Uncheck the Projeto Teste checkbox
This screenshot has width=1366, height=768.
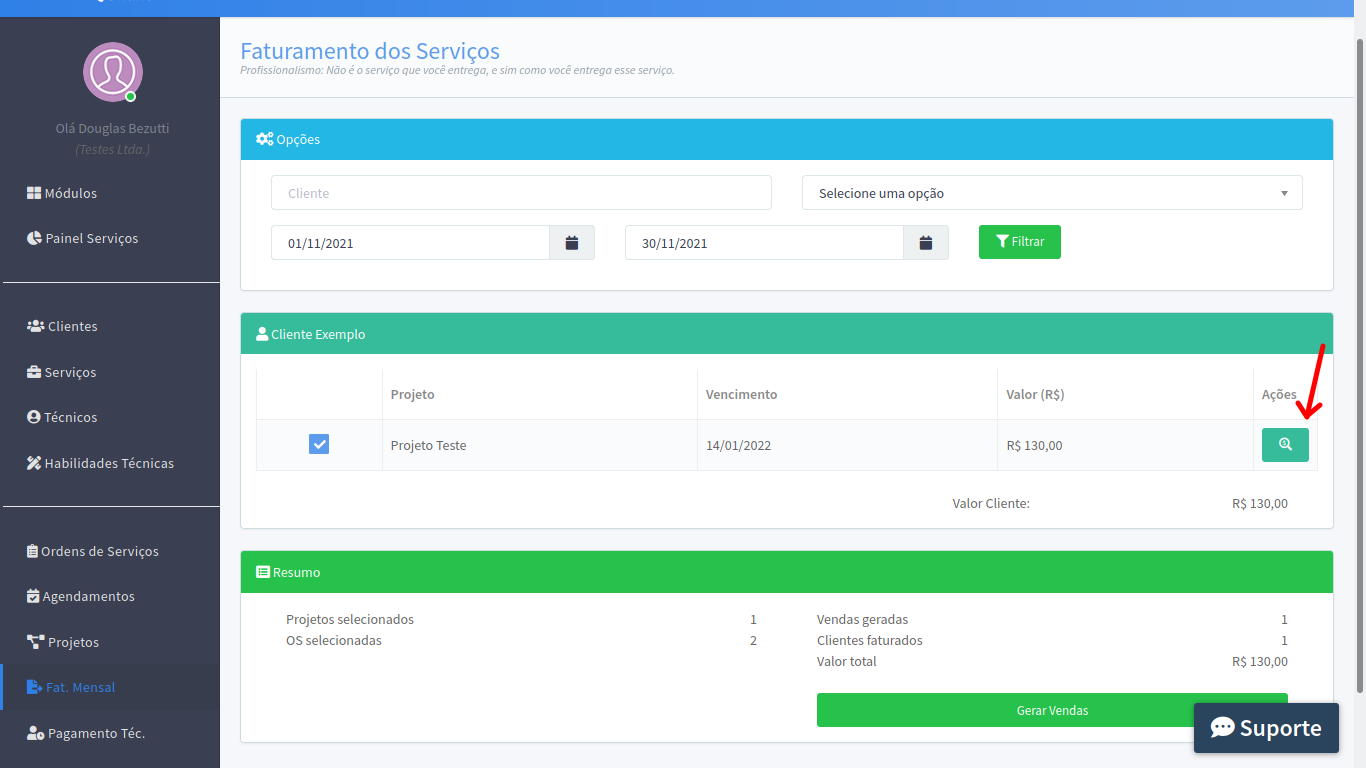pos(319,444)
